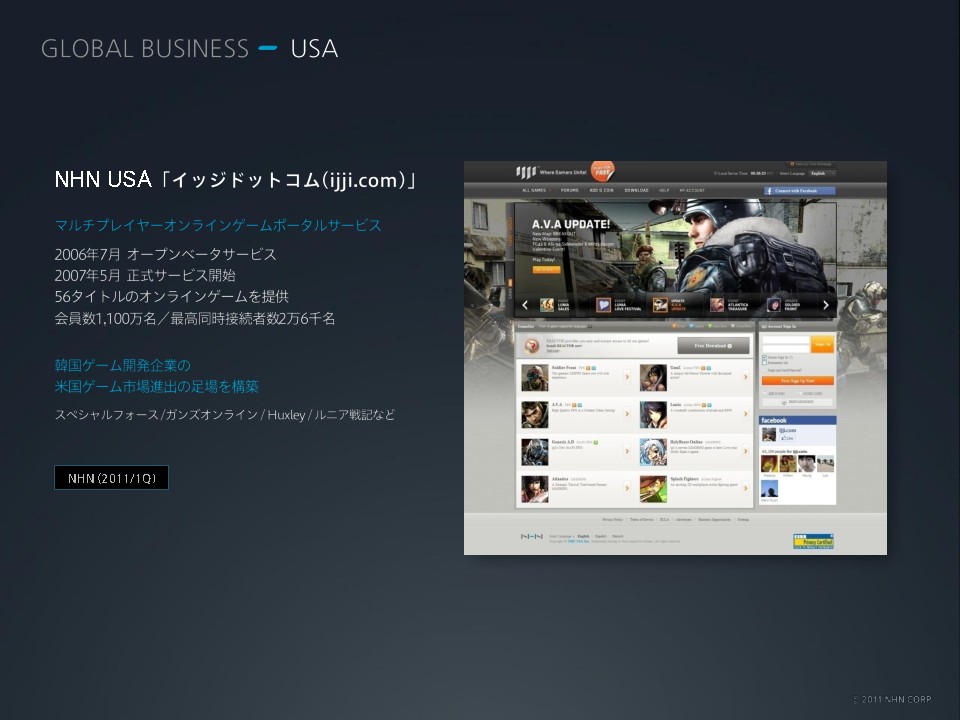960x720 pixels.
Task: Open A.V.A game thumbnail in list
Action: coord(534,415)
